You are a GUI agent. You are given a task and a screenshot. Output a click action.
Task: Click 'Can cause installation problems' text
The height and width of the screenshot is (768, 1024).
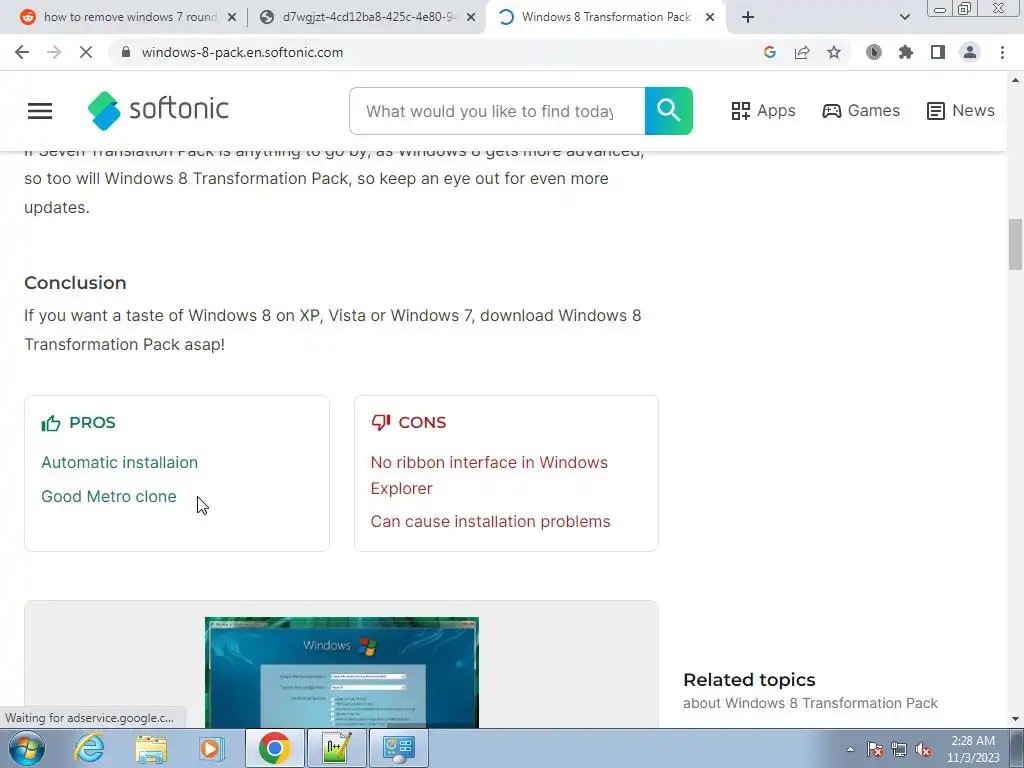pyautogui.click(x=490, y=521)
